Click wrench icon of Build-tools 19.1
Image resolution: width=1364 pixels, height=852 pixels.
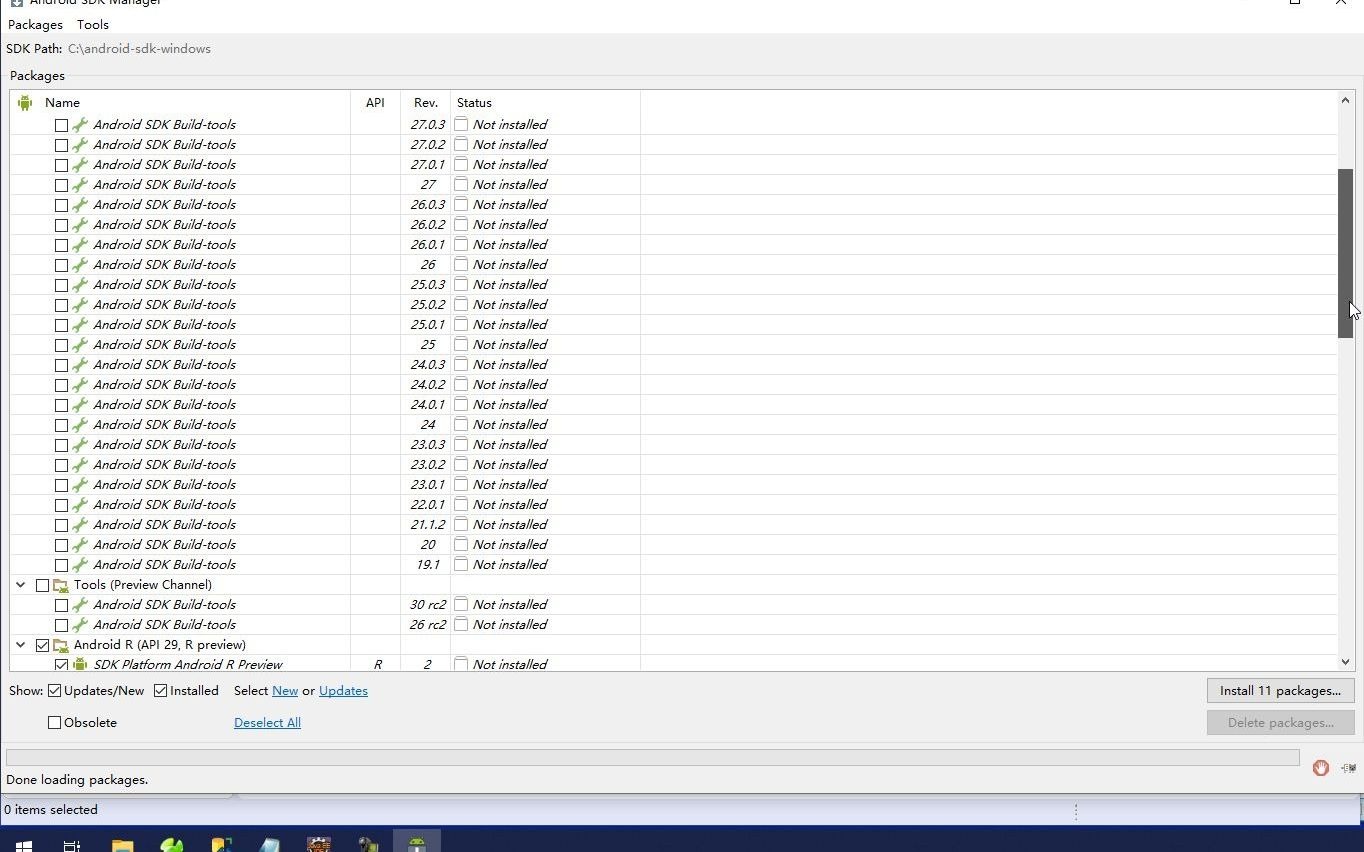(80, 565)
